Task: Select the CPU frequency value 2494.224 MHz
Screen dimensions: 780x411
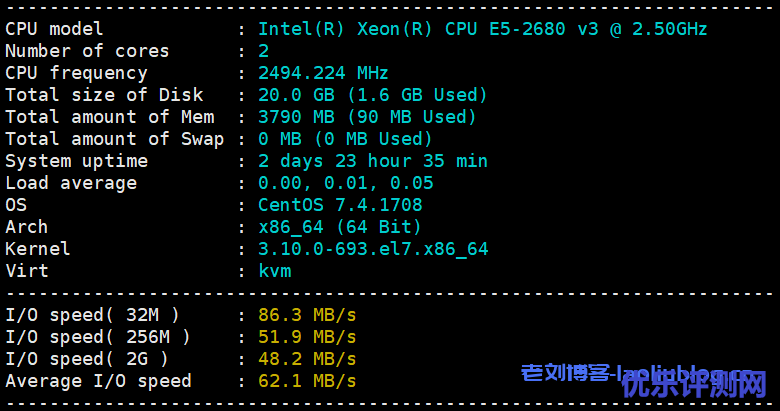Action: click(323, 73)
